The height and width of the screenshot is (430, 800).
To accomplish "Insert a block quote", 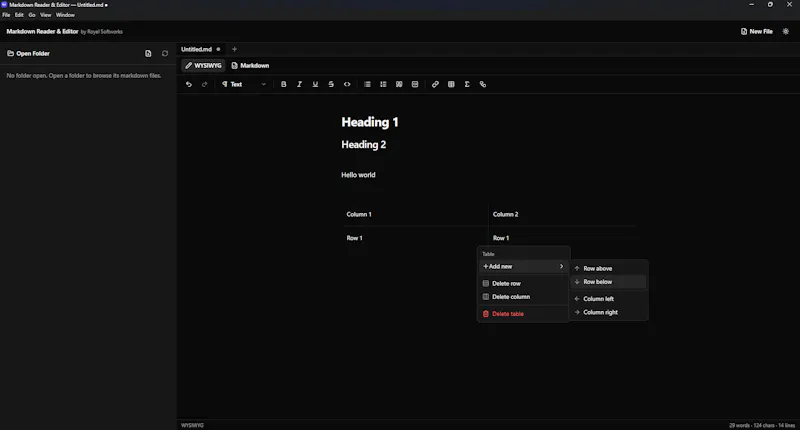I will pos(399,84).
